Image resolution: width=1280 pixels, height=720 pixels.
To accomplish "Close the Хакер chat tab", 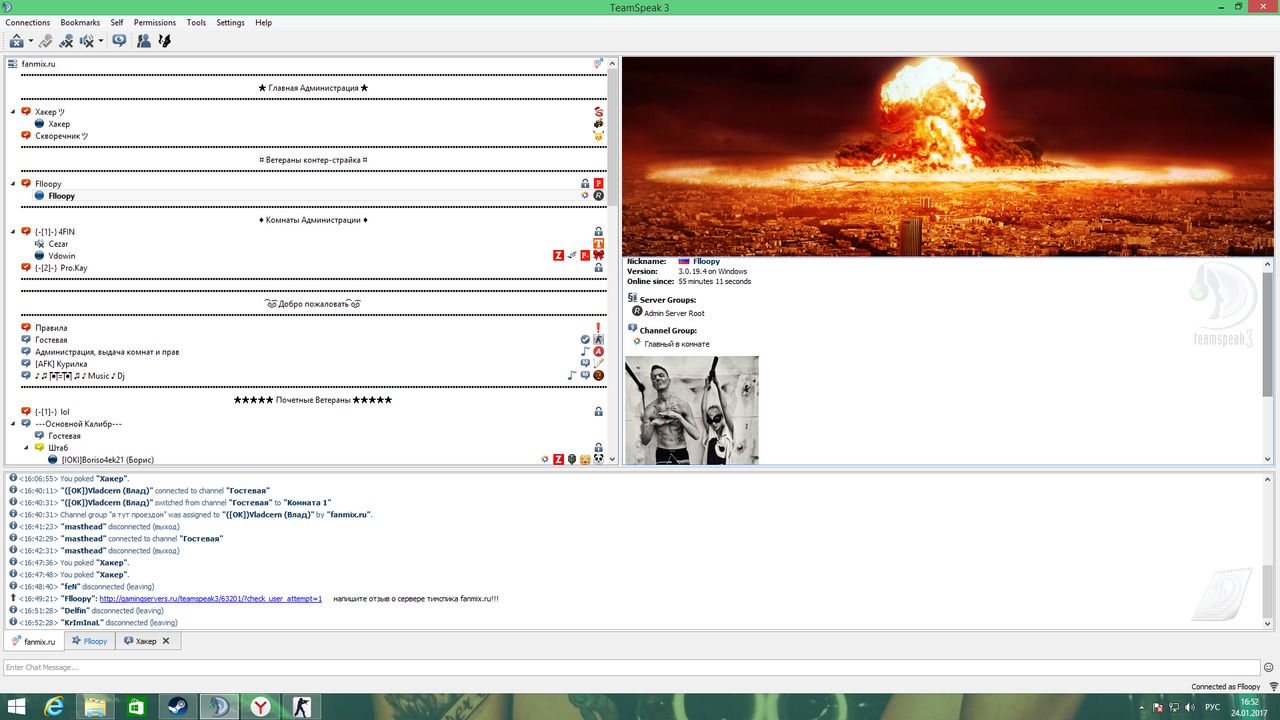I will (x=166, y=641).
